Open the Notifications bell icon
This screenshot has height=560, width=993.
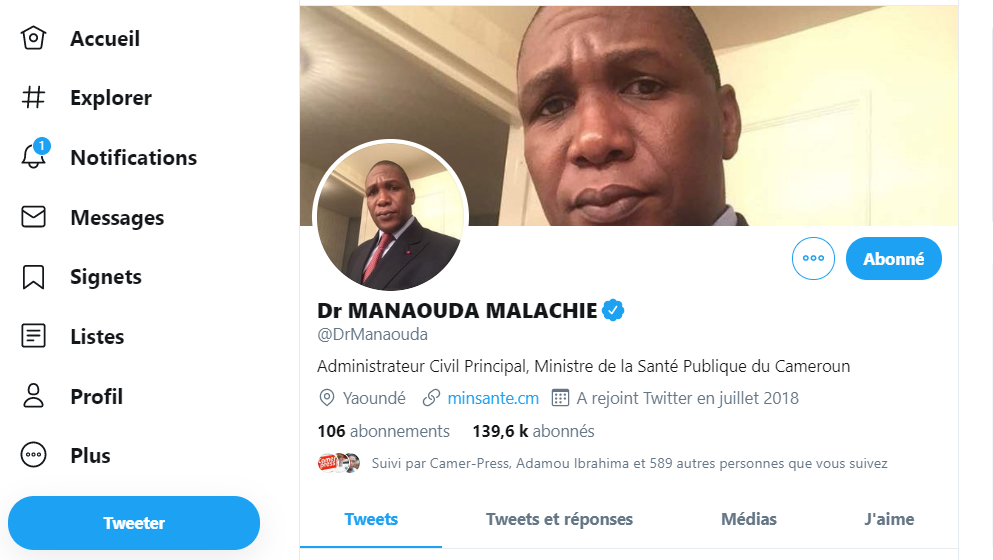point(34,155)
